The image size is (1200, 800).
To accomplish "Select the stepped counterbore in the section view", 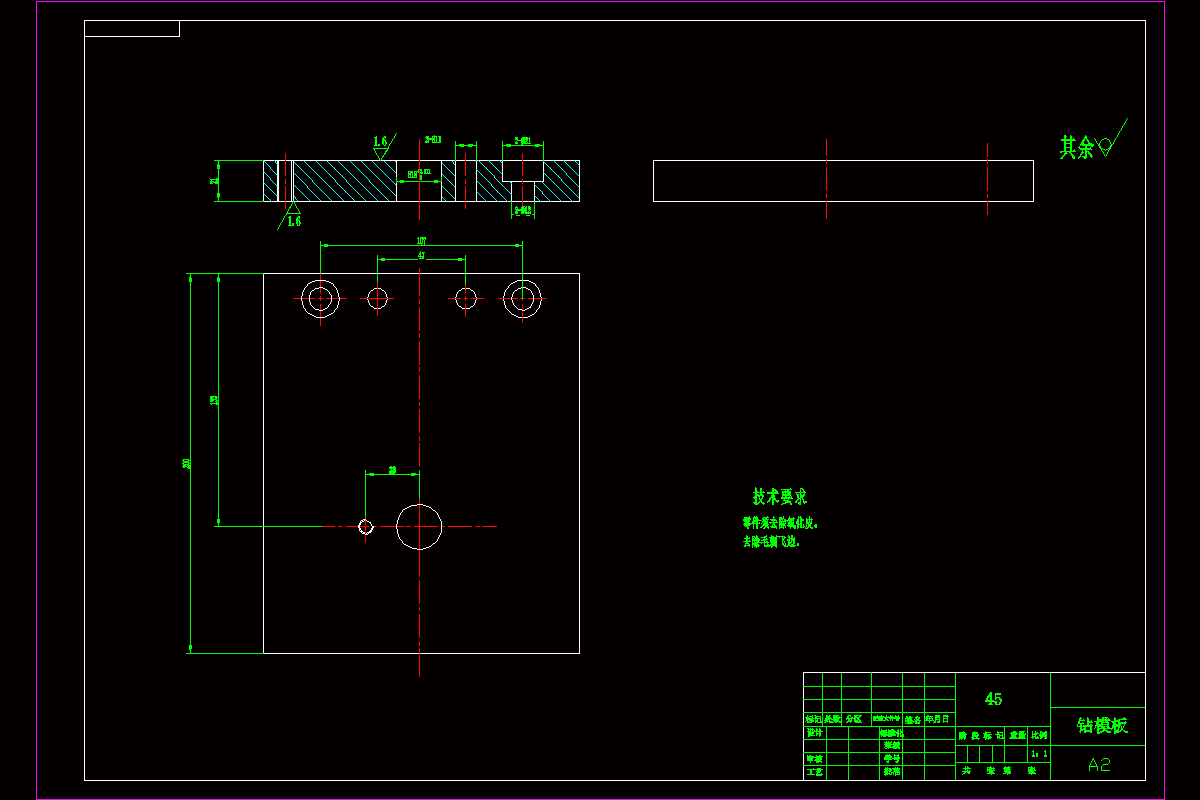I will click(522, 181).
